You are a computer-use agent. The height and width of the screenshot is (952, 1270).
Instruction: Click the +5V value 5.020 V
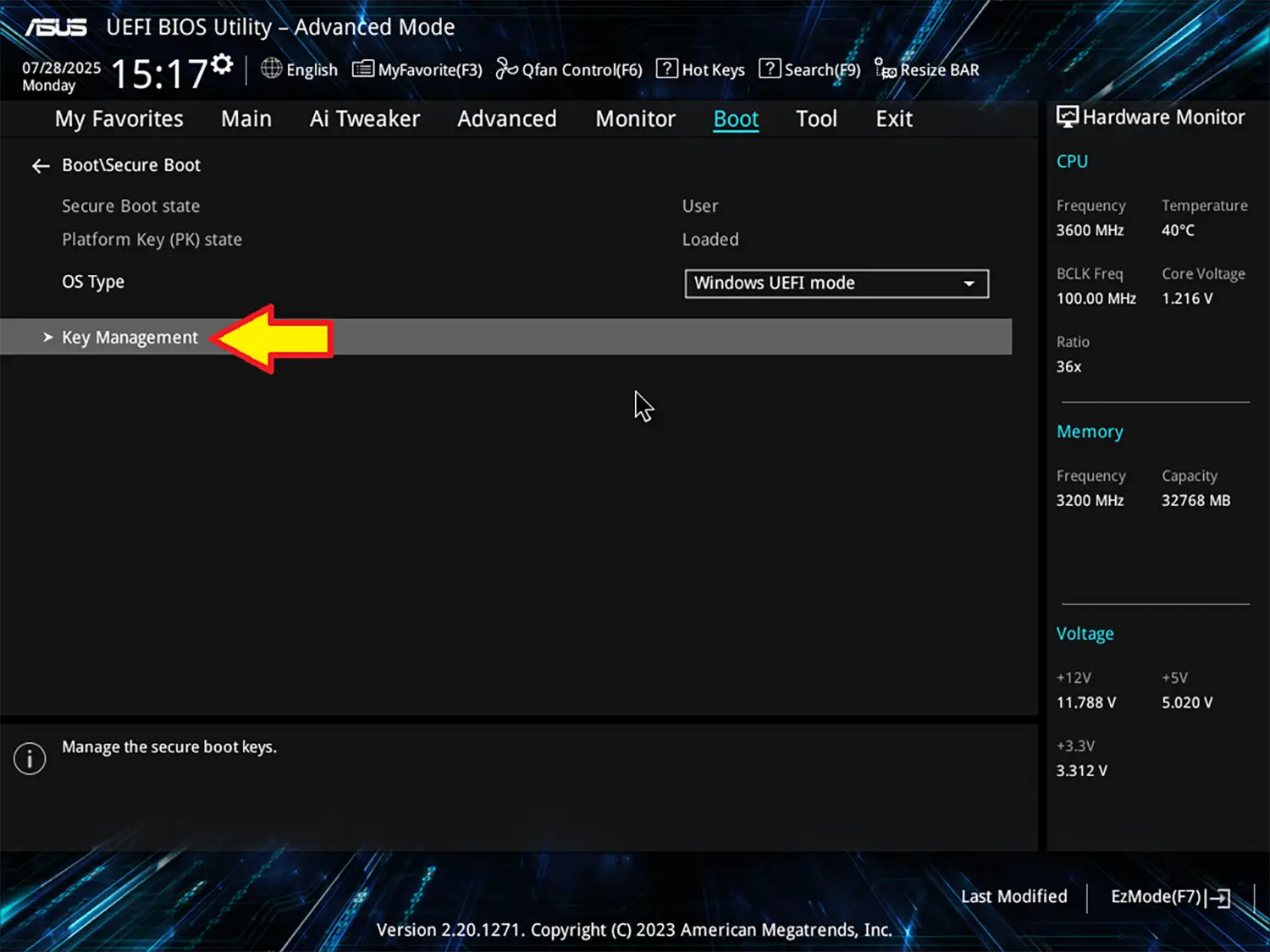[x=1187, y=703]
